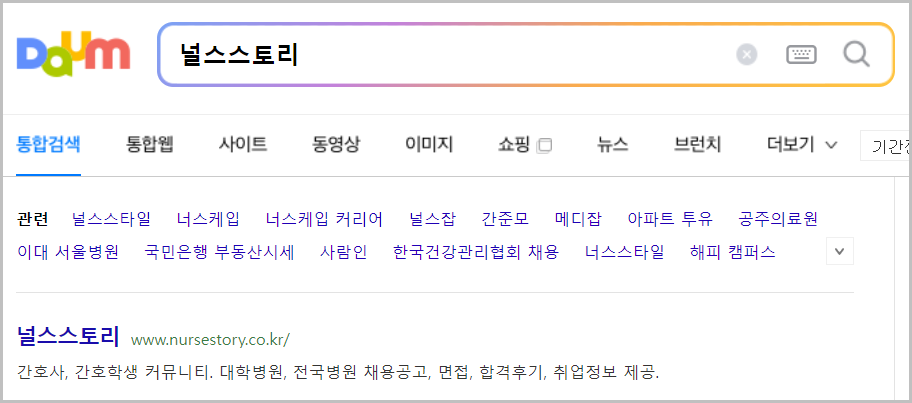Viewport: 912px width, 403px height.
Task: Select the 통합검색 tab
Action: click(48, 144)
